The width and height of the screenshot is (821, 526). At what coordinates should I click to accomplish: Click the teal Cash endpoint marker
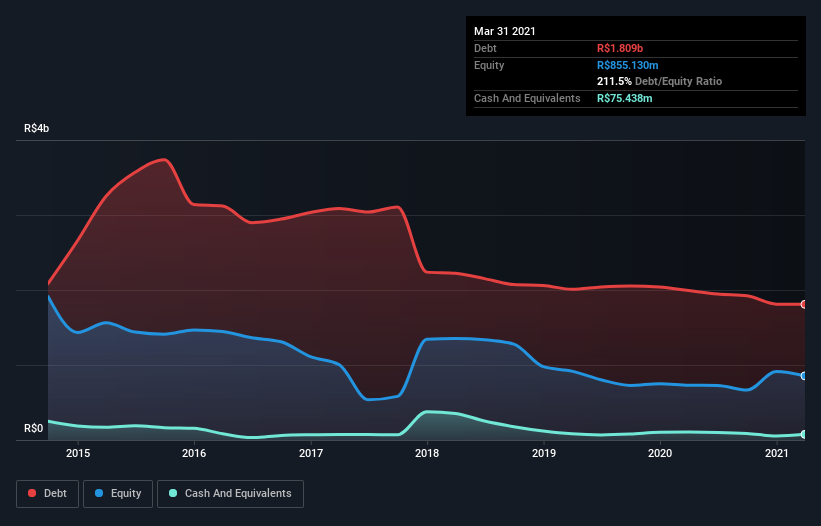click(x=804, y=434)
